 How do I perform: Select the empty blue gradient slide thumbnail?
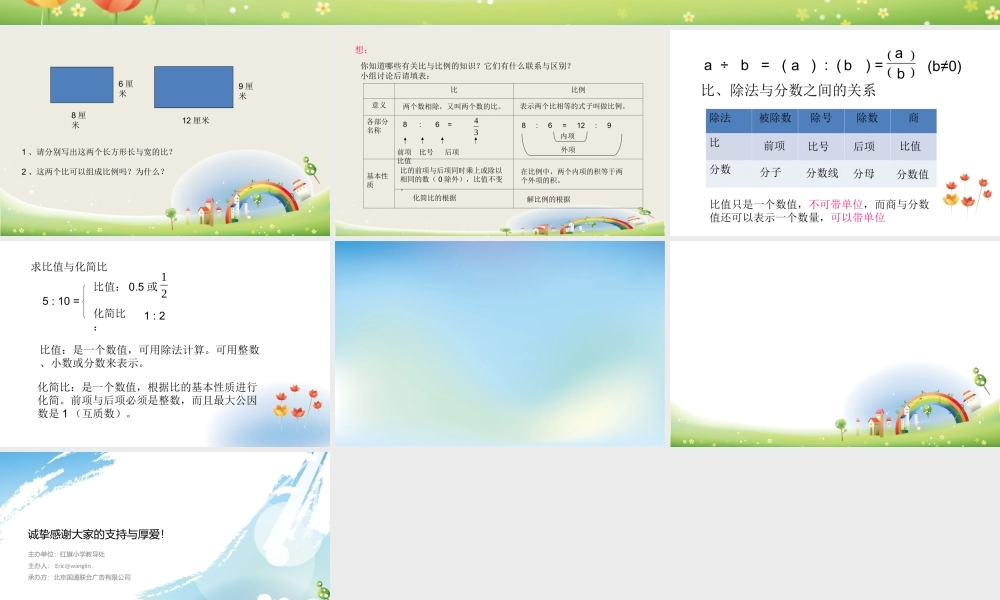(x=500, y=344)
